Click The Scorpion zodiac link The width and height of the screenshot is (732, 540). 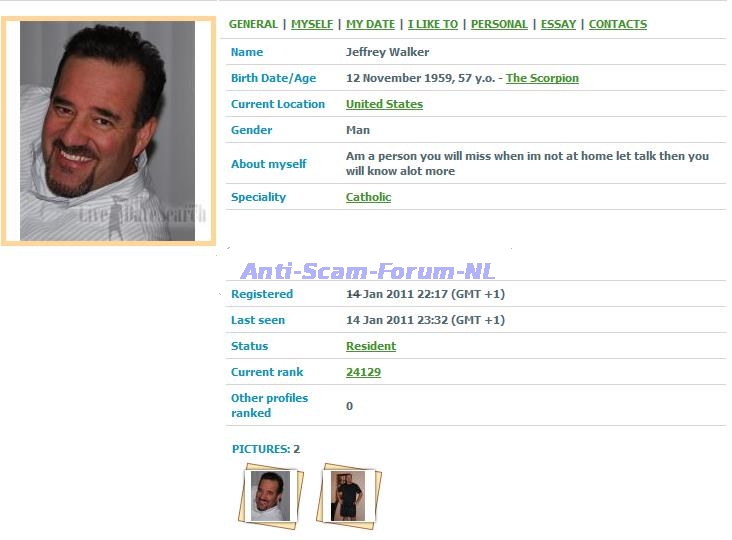[x=542, y=78]
